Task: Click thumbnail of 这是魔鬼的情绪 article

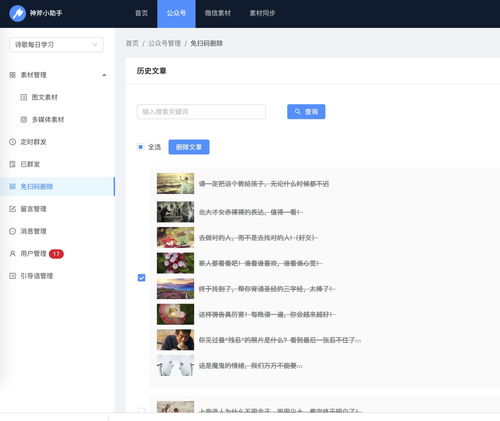Action: (x=175, y=365)
